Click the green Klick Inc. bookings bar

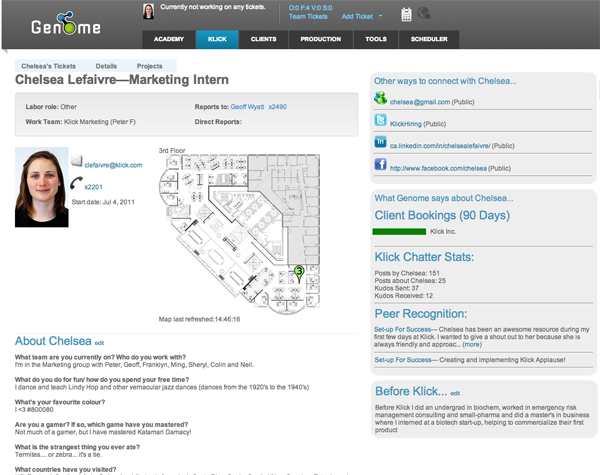pos(399,232)
